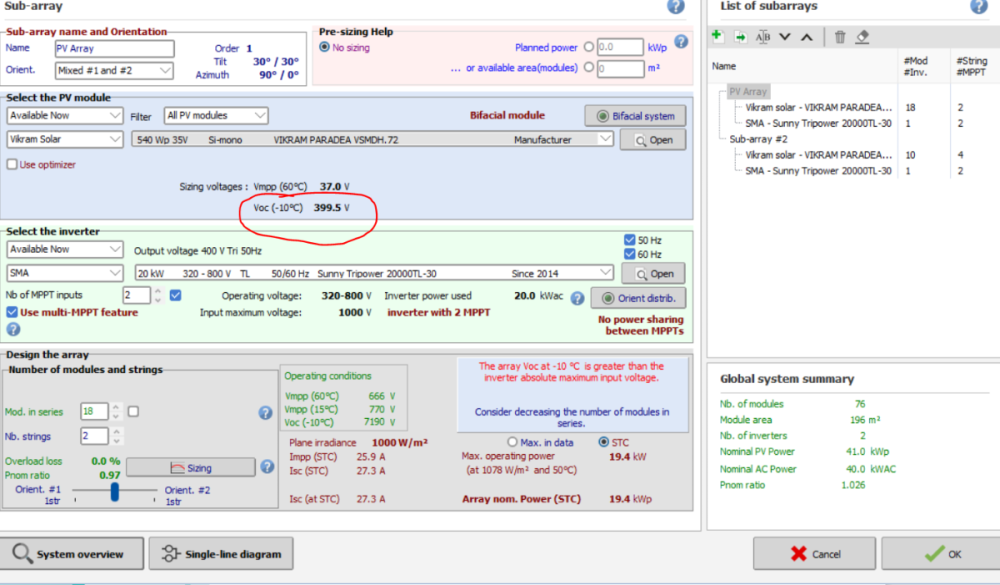1000x585 pixels.
Task: Select the PV Array item in the tree
Action: click(749, 91)
